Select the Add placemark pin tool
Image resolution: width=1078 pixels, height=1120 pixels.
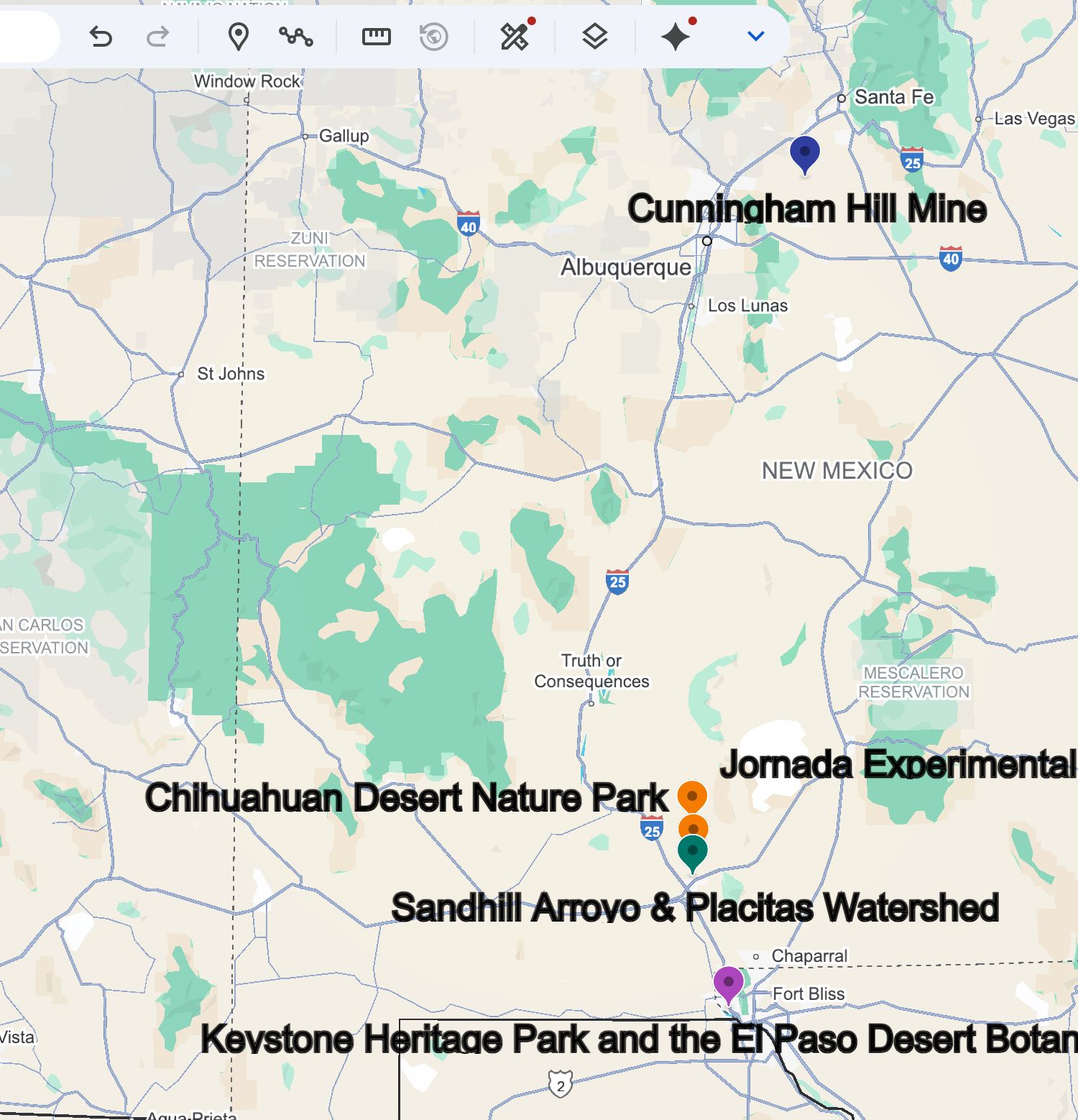pyautogui.click(x=238, y=36)
